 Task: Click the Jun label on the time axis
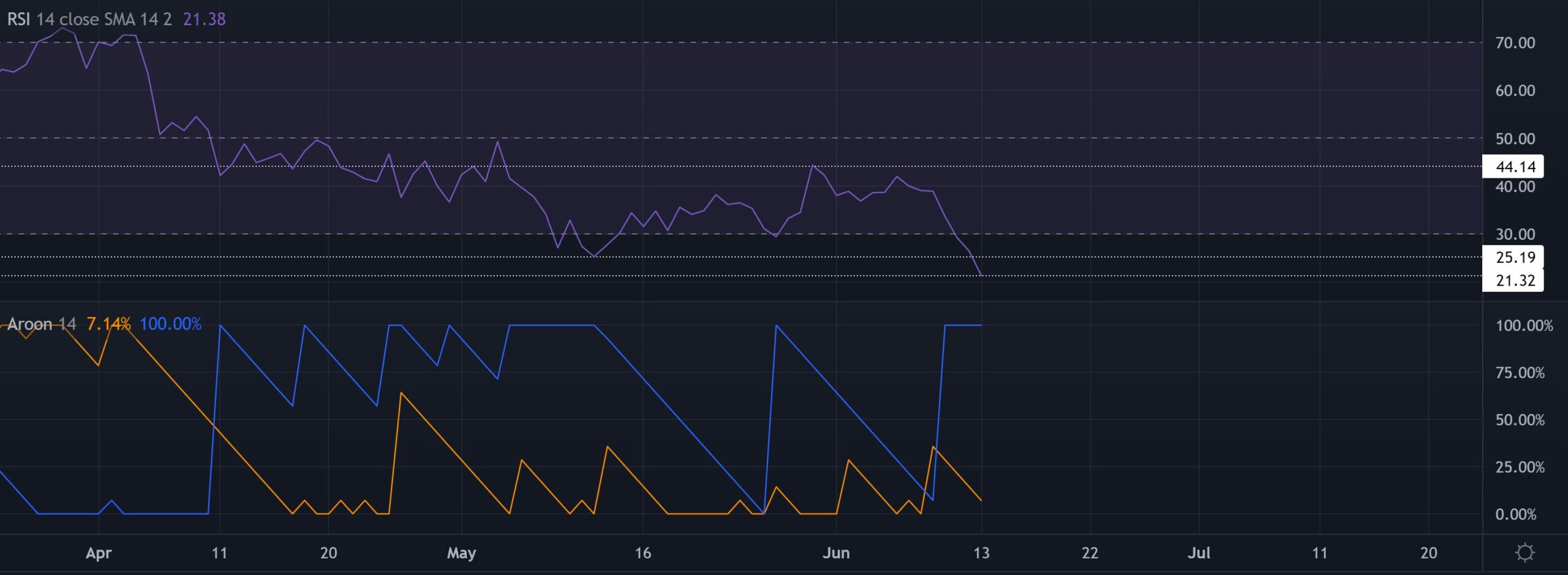(x=836, y=553)
